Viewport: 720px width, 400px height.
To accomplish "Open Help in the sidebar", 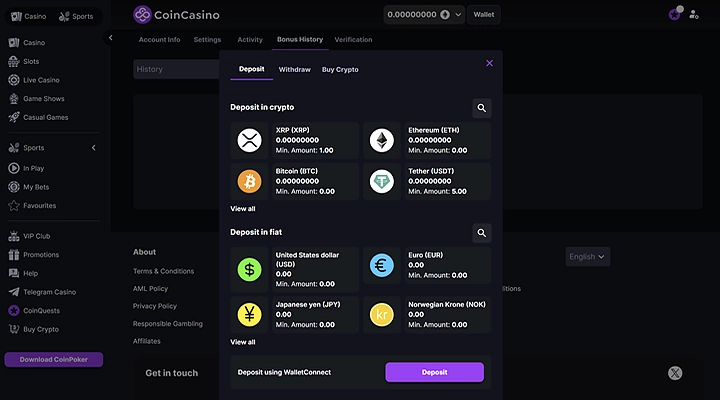I will [x=23, y=274].
